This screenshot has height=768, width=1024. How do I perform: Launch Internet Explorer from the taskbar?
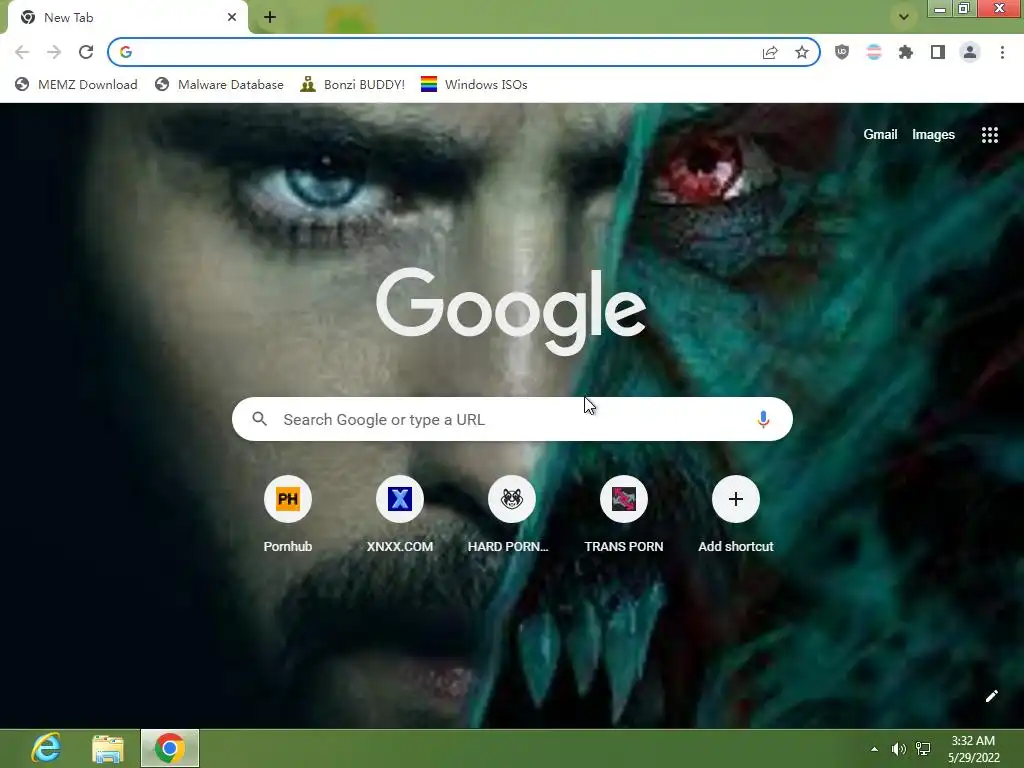[x=46, y=748]
